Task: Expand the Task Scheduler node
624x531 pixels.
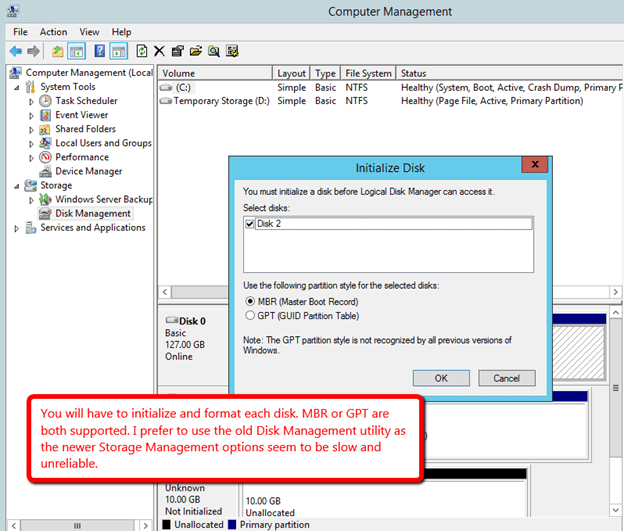Action: (31, 101)
